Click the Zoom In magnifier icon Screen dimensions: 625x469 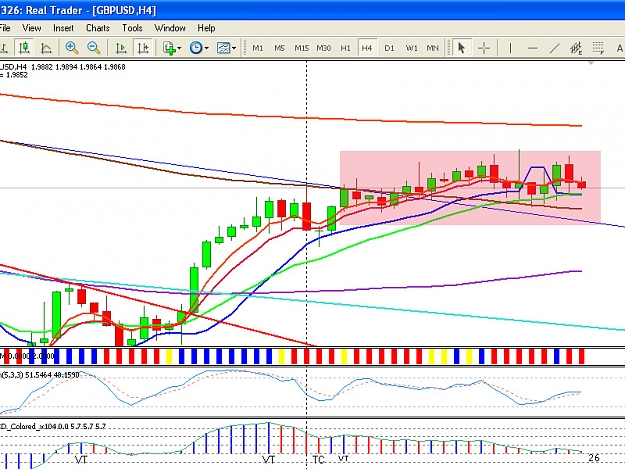tap(72, 48)
